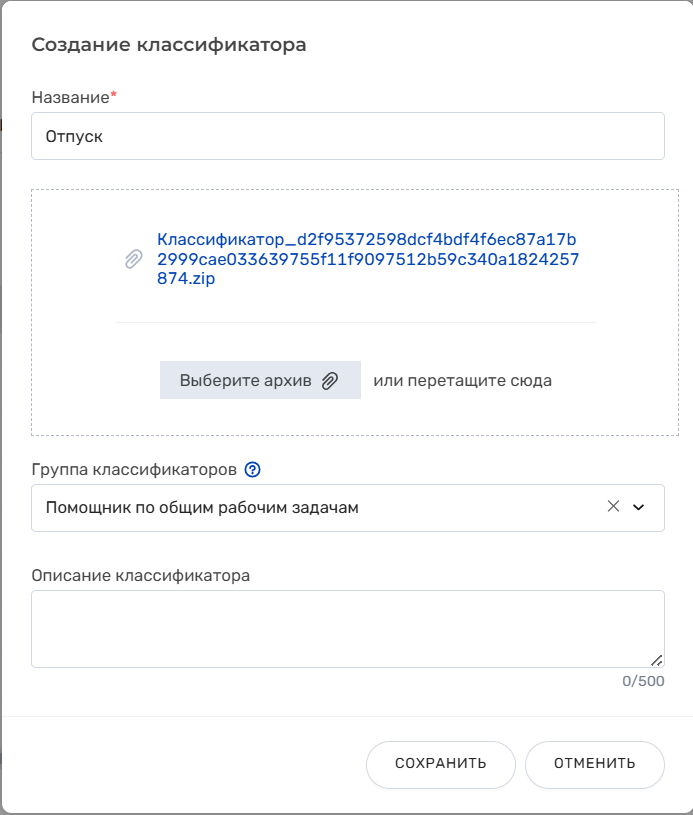This screenshot has width=693, height=815.
Task: Save the classifier with СОХРАНИТЬ
Action: pyautogui.click(x=441, y=765)
